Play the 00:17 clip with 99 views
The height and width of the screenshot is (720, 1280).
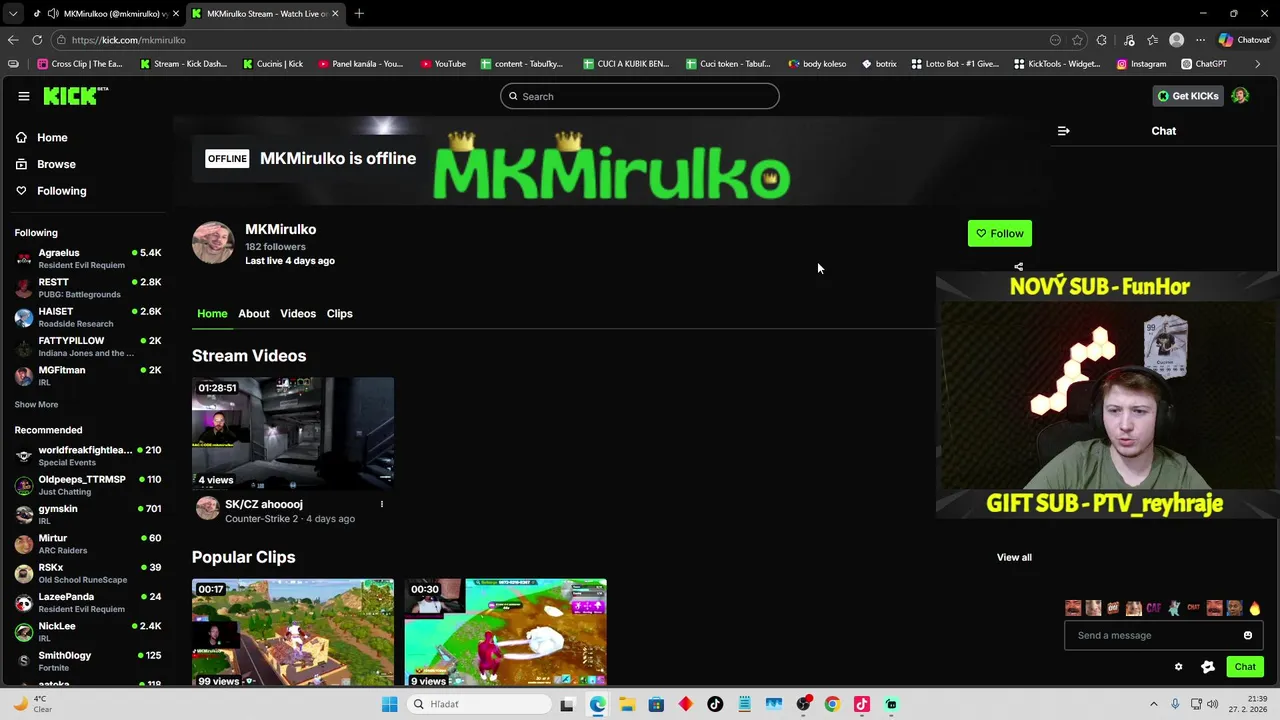pos(293,632)
